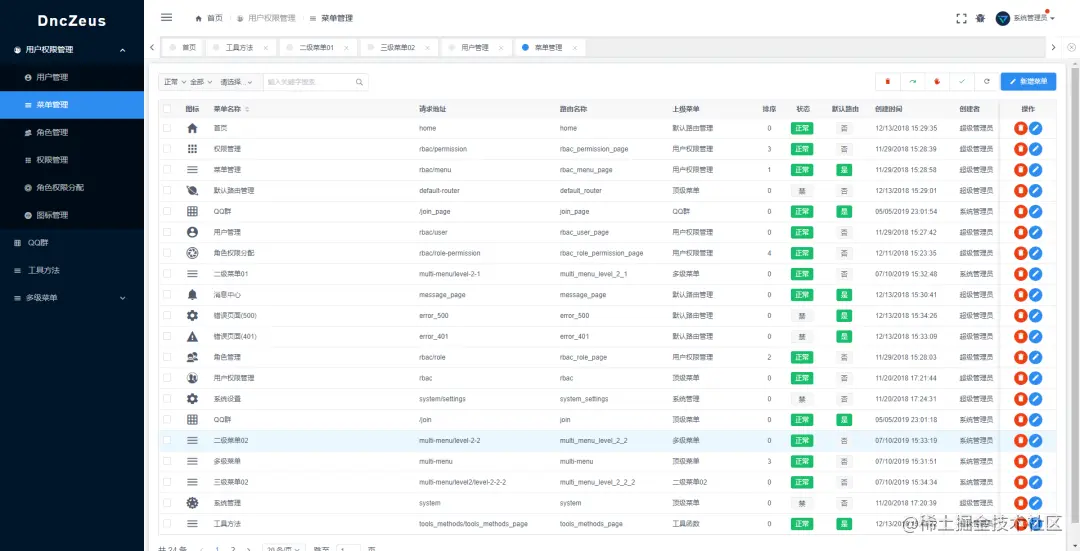This screenshot has width=1080, height=551.
Task: Click the search magnifier icon
Action: pos(359,82)
